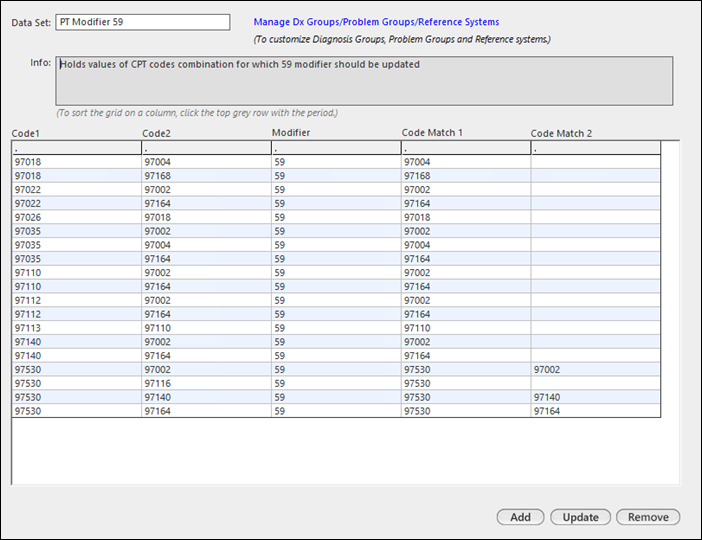
Task: Sort grid by Code Match 1 grey row
Action: tap(466, 148)
